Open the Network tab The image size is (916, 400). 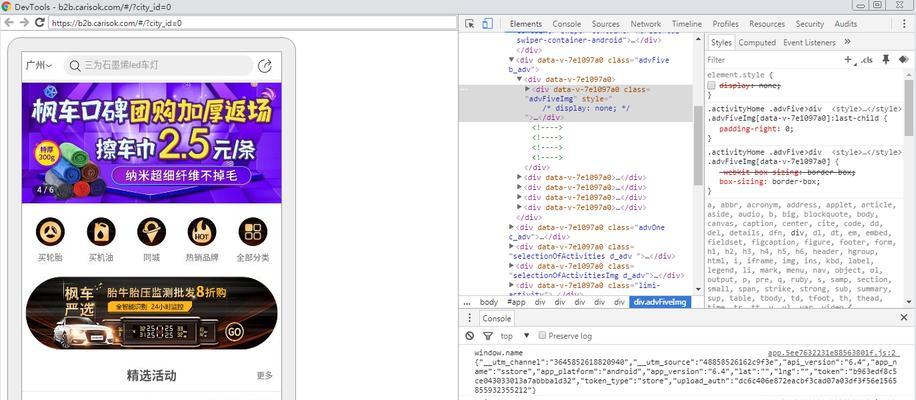[646, 24]
